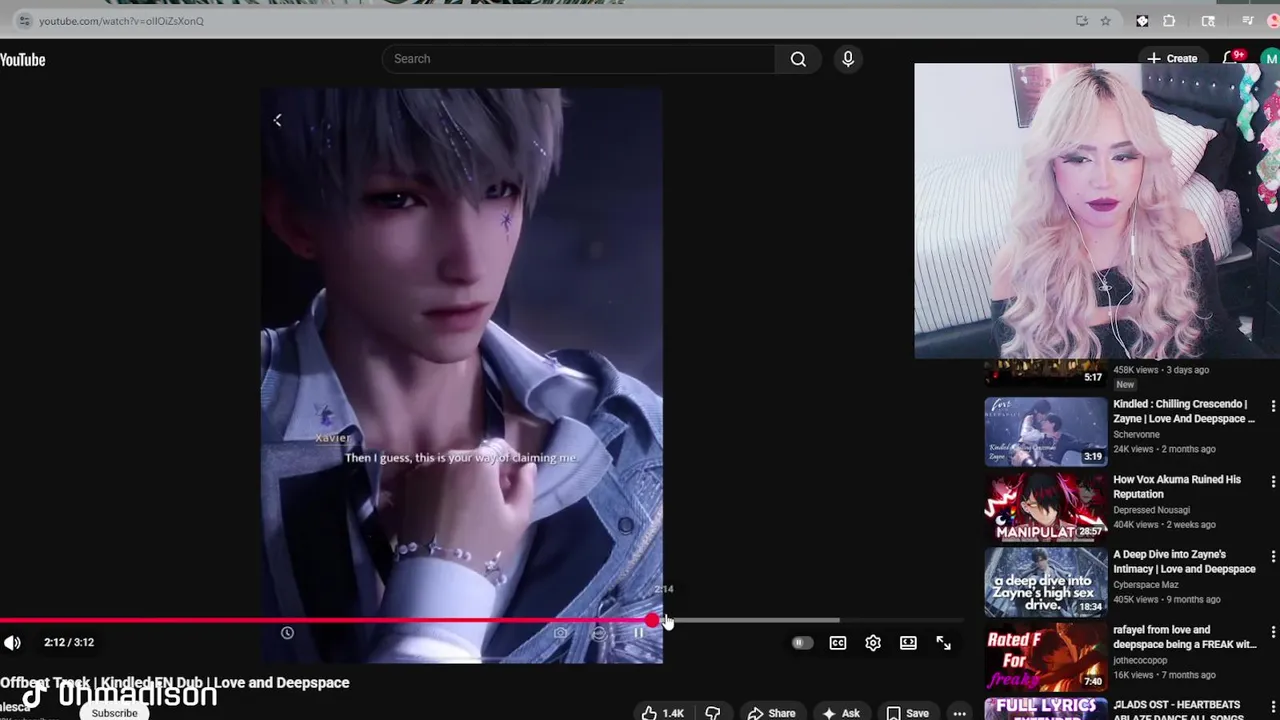
Task: Open the 5:17 video thumbnail
Action: coord(1046,372)
